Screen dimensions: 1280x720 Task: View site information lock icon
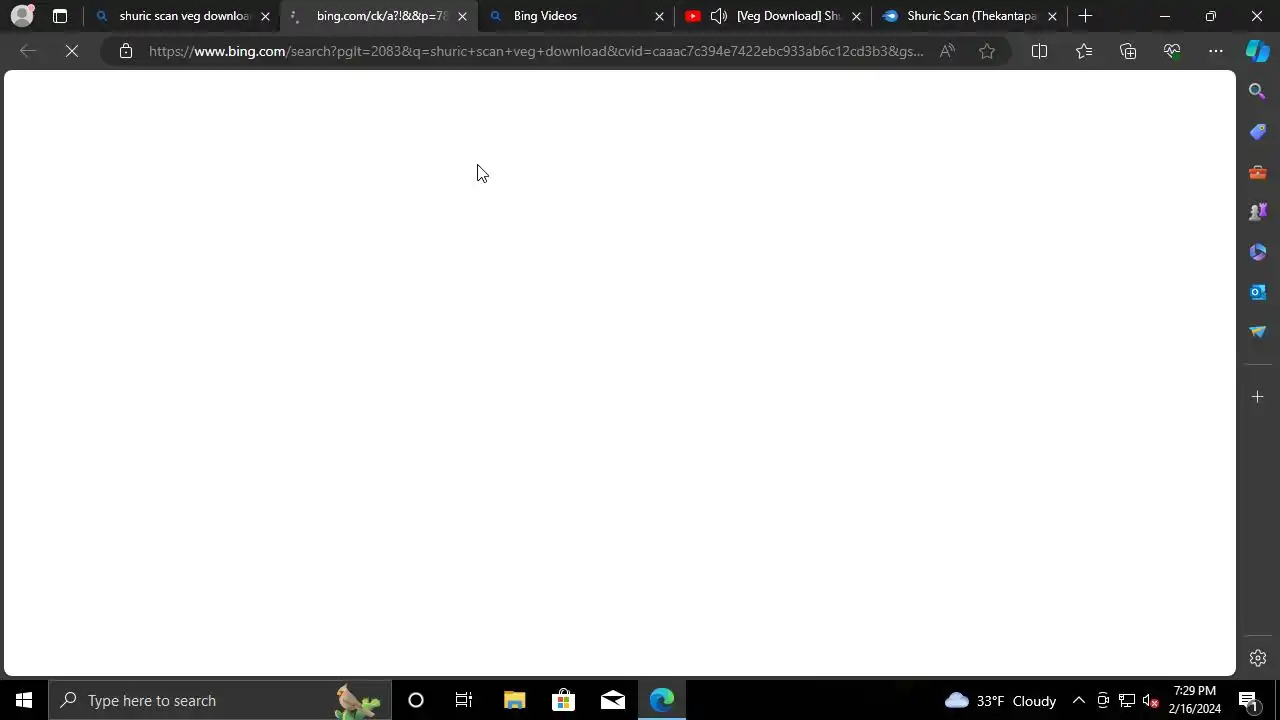[x=125, y=51]
